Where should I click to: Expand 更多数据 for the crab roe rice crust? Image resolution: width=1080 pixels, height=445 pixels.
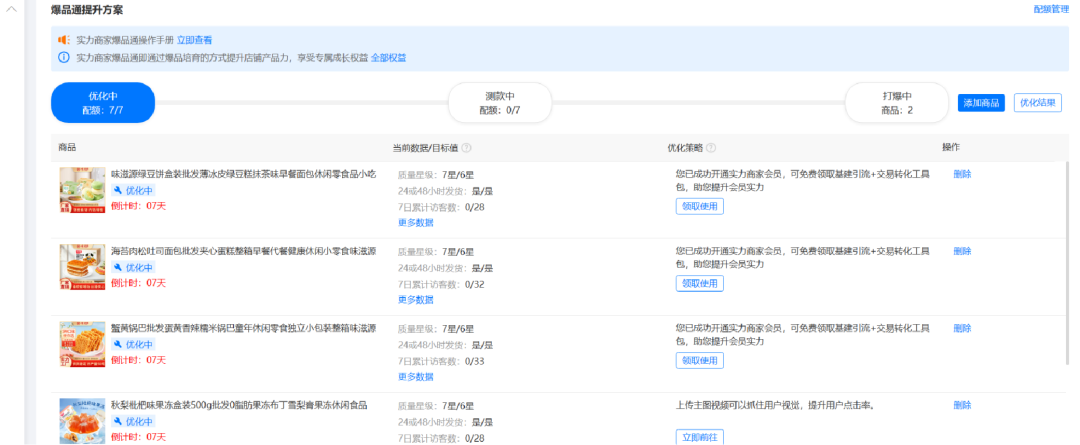416,377
